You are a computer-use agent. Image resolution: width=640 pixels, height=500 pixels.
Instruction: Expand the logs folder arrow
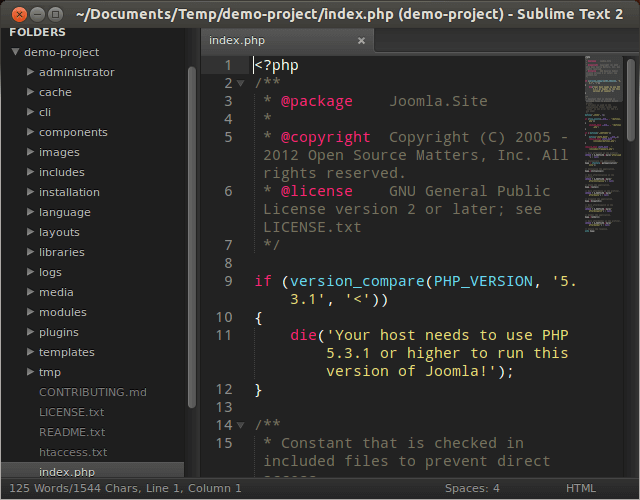(30, 272)
